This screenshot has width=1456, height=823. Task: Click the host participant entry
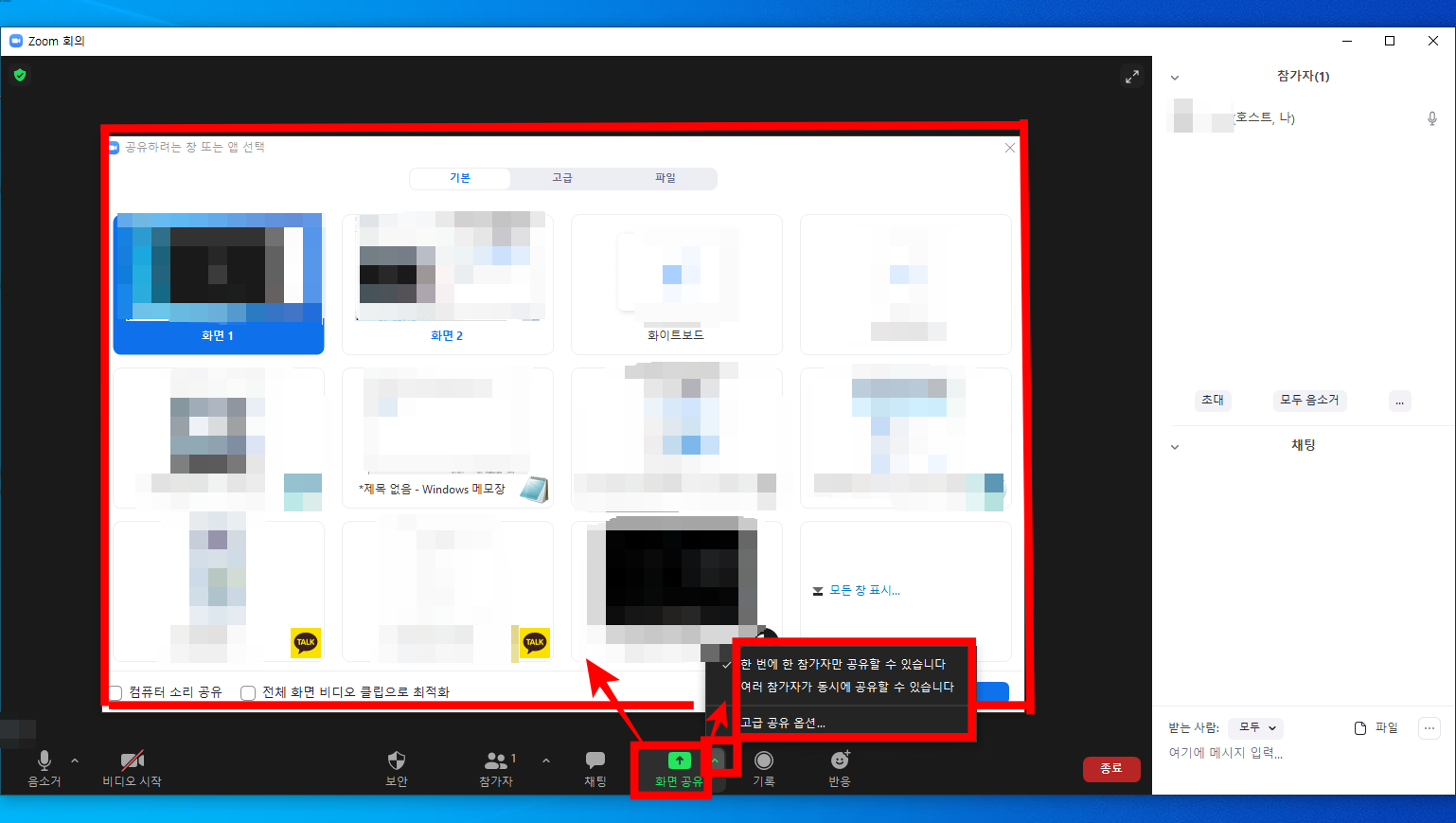[x=1304, y=117]
